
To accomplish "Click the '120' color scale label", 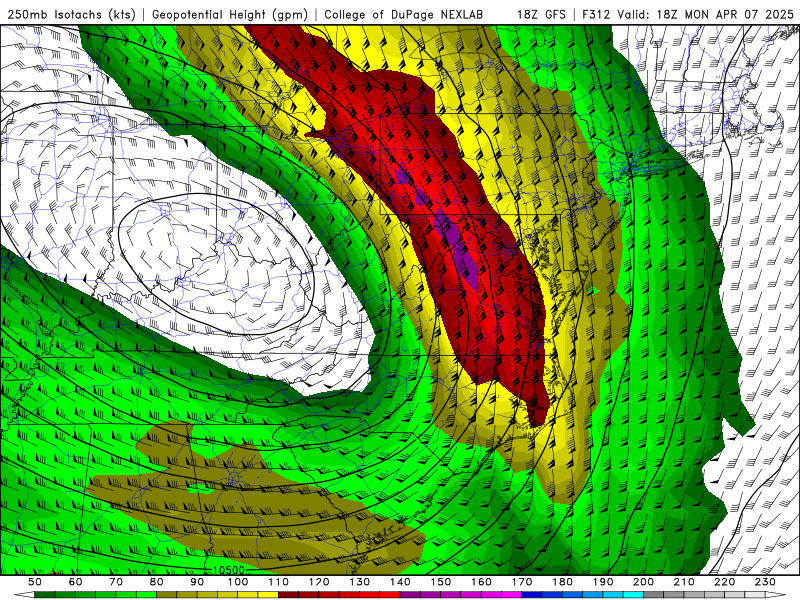I will (319, 582).
